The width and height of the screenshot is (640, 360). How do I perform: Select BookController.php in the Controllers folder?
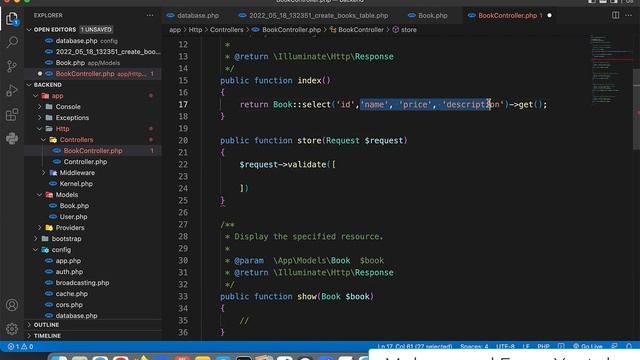click(x=93, y=151)
